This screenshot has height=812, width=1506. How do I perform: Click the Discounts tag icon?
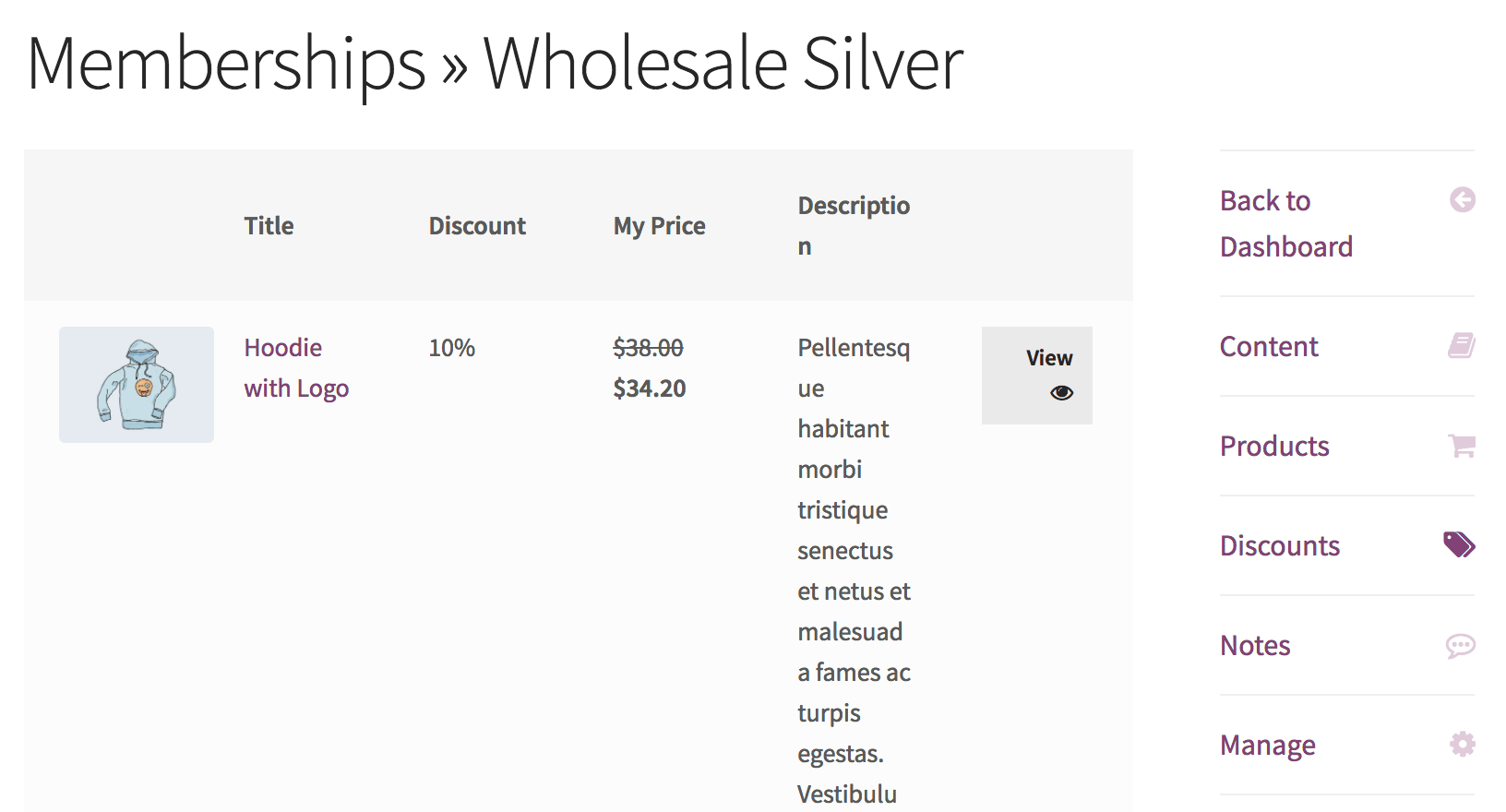(x=1459, y=545)
